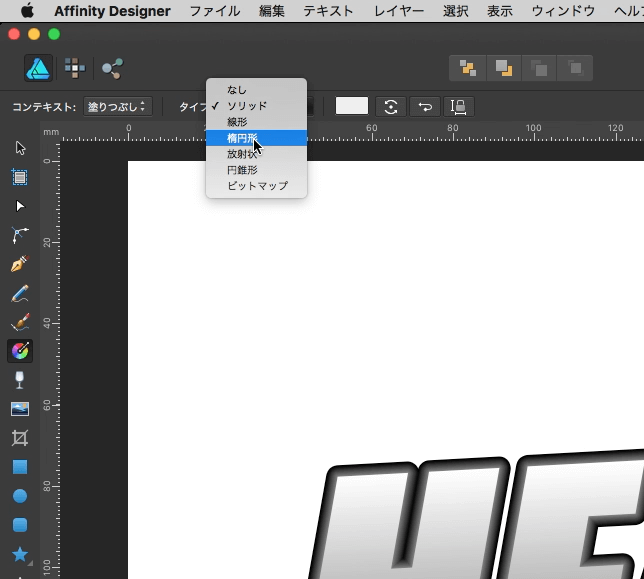
Task: Switch to Pixel persona
Action: click(x=75, y=68)
